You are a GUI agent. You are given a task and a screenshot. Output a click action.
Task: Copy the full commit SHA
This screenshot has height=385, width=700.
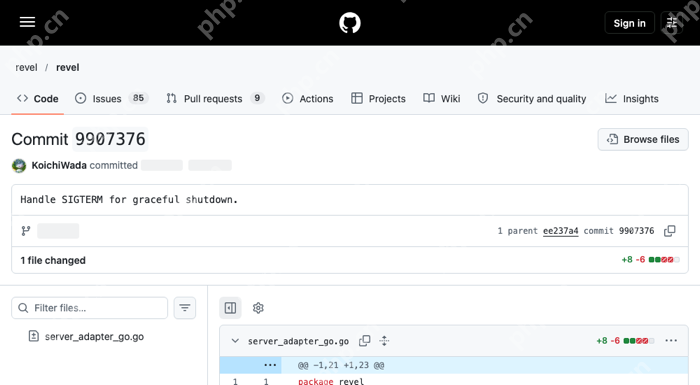[670, 231]
